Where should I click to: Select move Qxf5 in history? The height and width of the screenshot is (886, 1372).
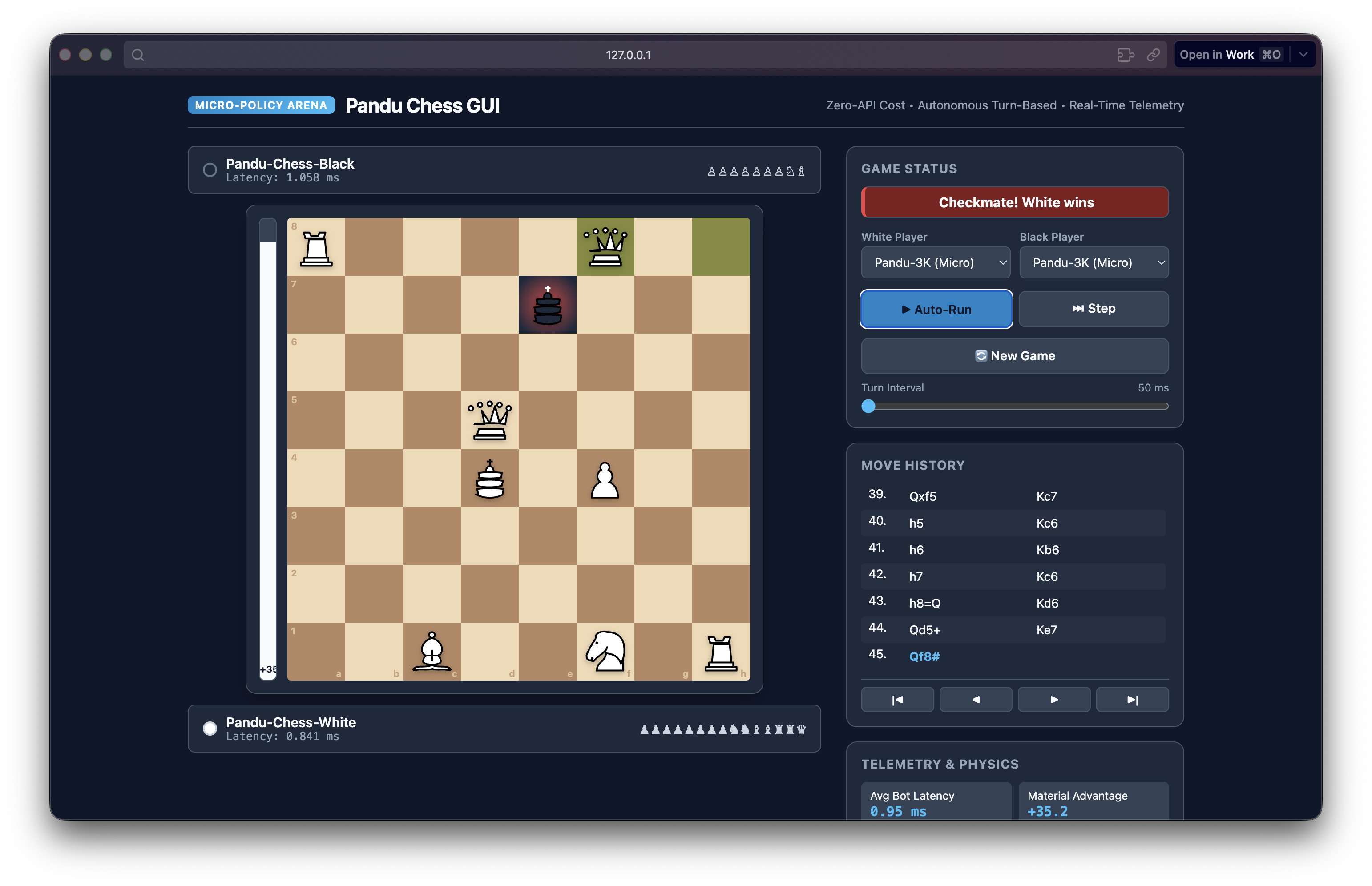923,496
